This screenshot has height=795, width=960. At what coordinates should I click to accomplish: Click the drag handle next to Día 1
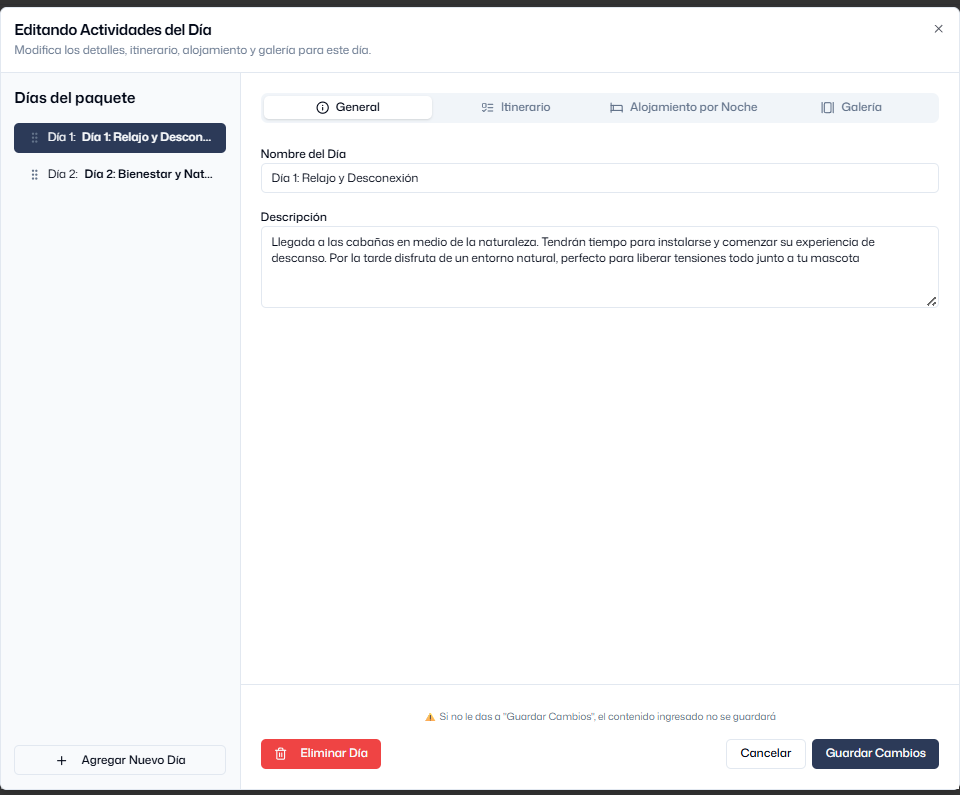click(33, 138)
